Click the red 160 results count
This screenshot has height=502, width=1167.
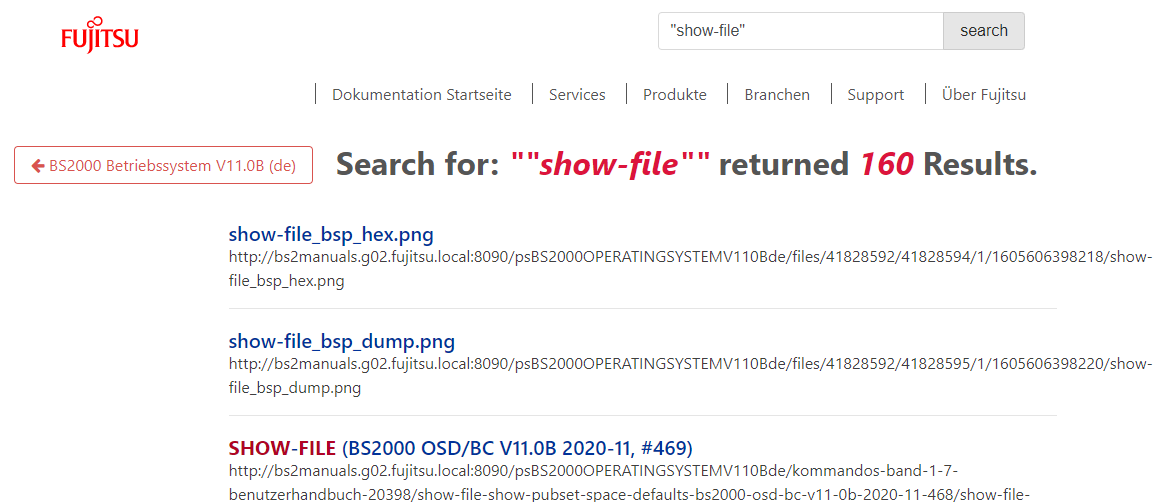886,164
